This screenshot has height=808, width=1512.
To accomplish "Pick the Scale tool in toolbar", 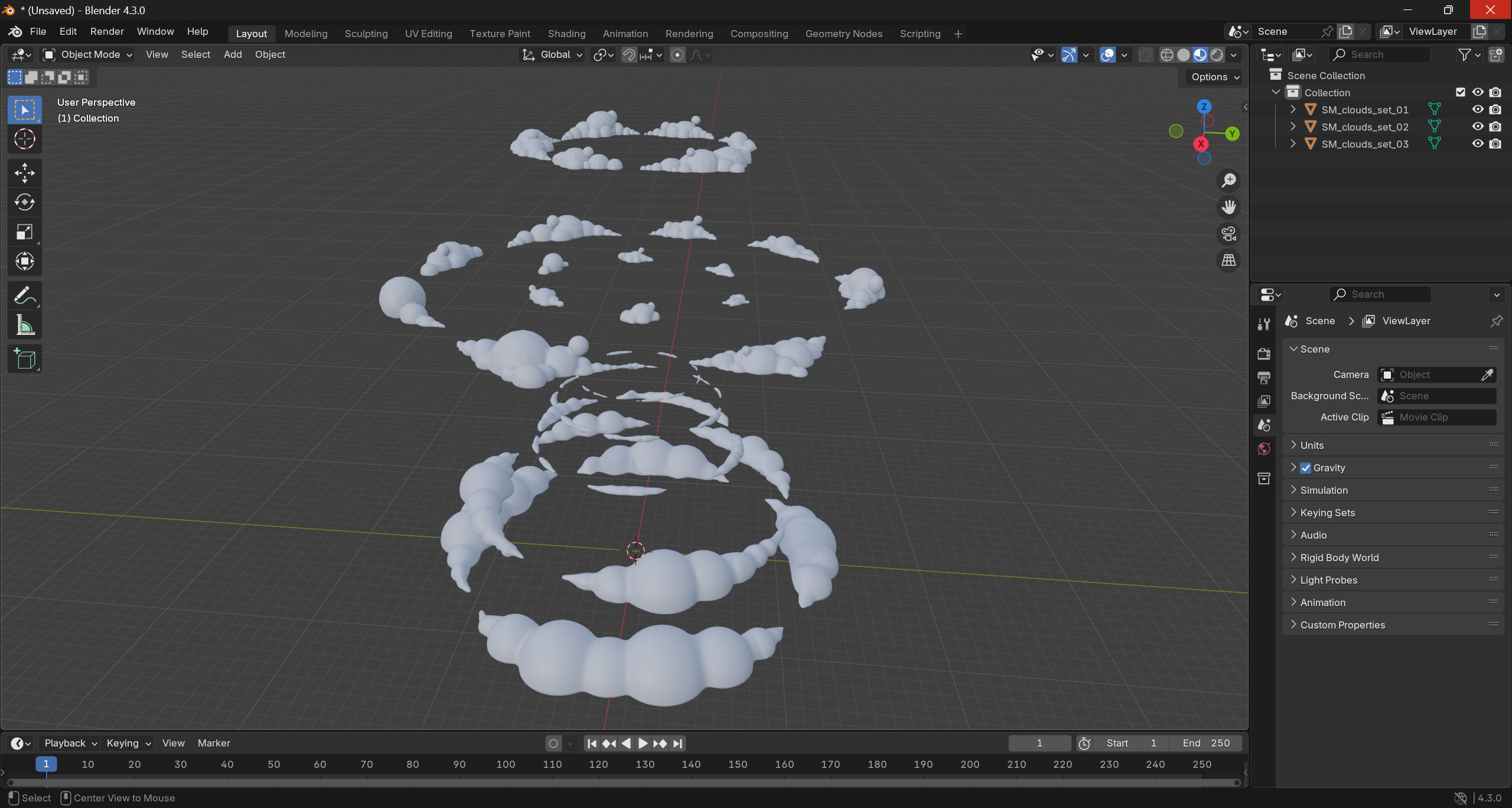I will tap(24, 232).
